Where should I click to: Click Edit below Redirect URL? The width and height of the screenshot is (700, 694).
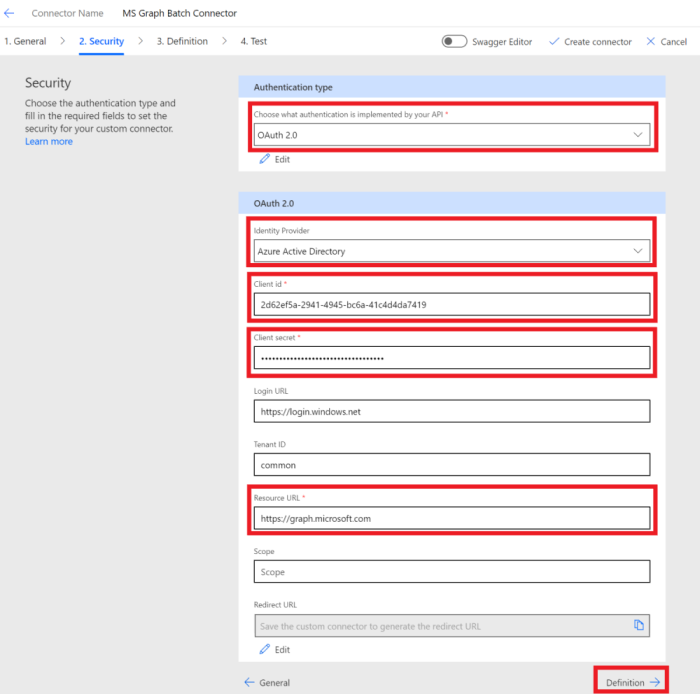click(275, 649)
